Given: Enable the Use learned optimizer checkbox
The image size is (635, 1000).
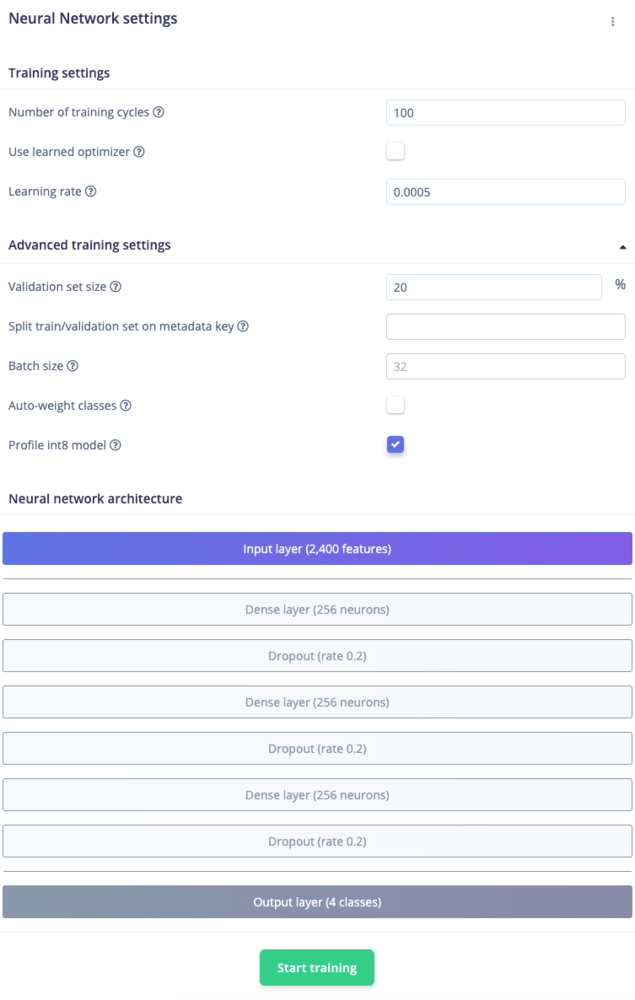Looking at the screenshot, I should coord(395,151).
